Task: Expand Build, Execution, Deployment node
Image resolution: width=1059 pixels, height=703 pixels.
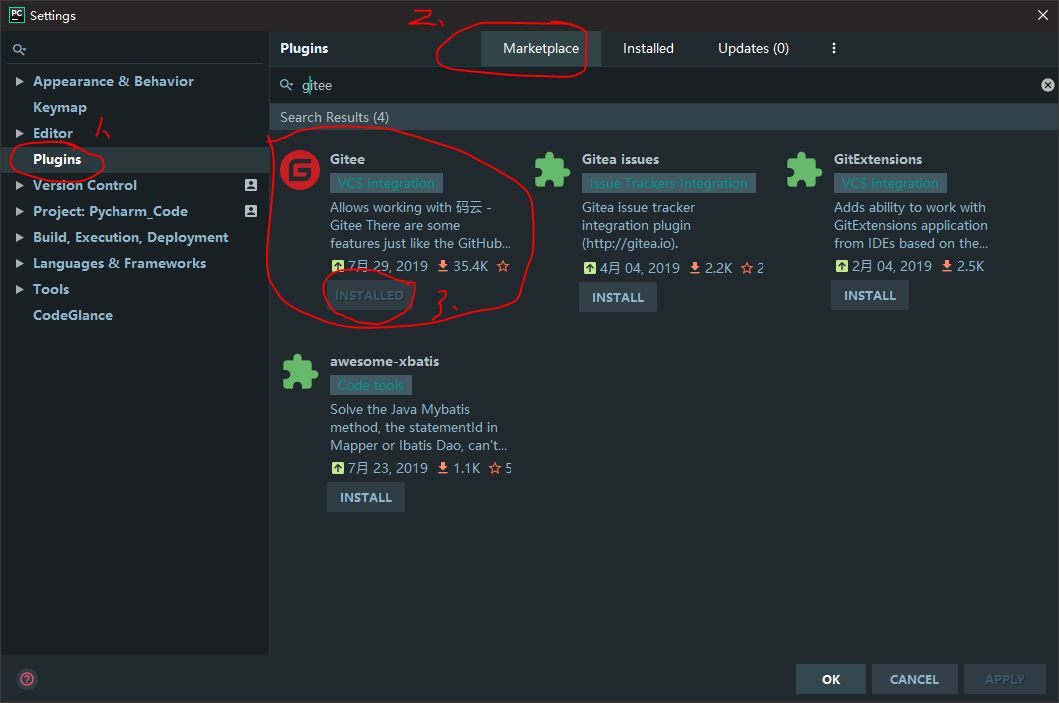Action: (x=20, y=237)
